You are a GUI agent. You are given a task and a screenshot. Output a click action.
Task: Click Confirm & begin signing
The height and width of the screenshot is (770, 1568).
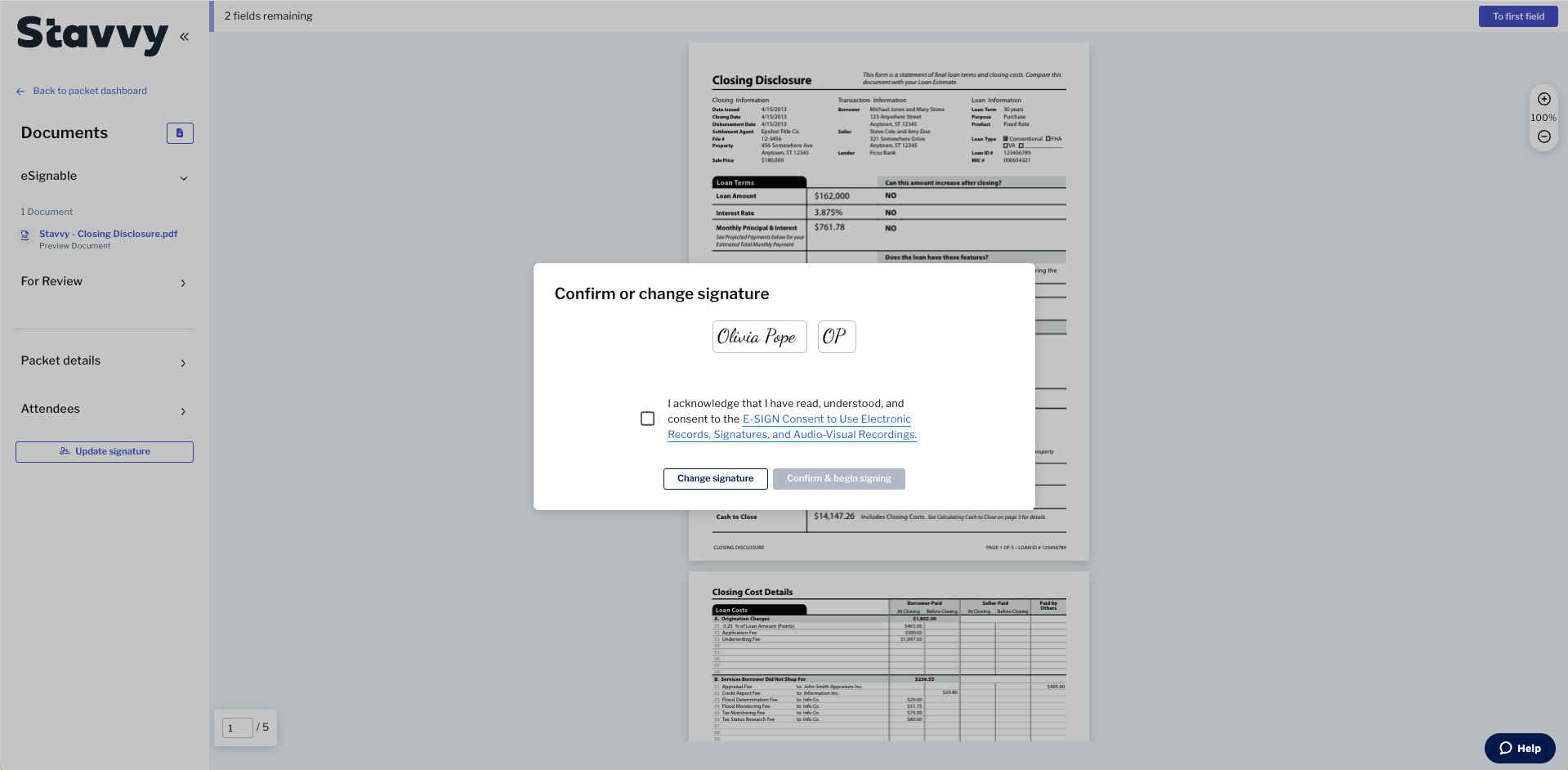tap(839, 479)
